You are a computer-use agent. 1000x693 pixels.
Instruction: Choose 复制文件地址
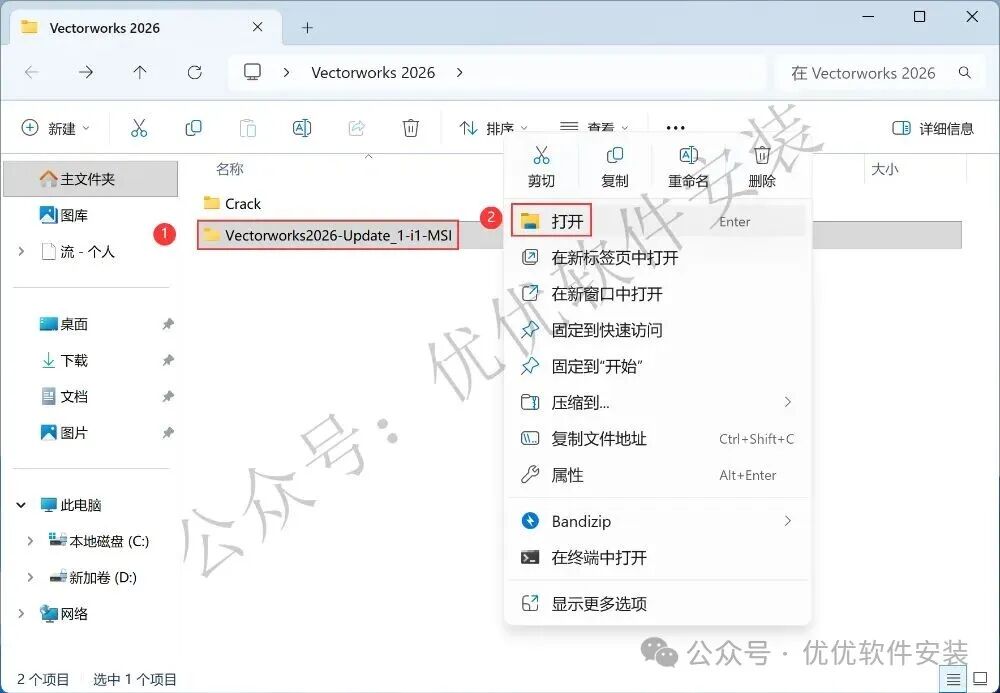click(x=658, y=439)
